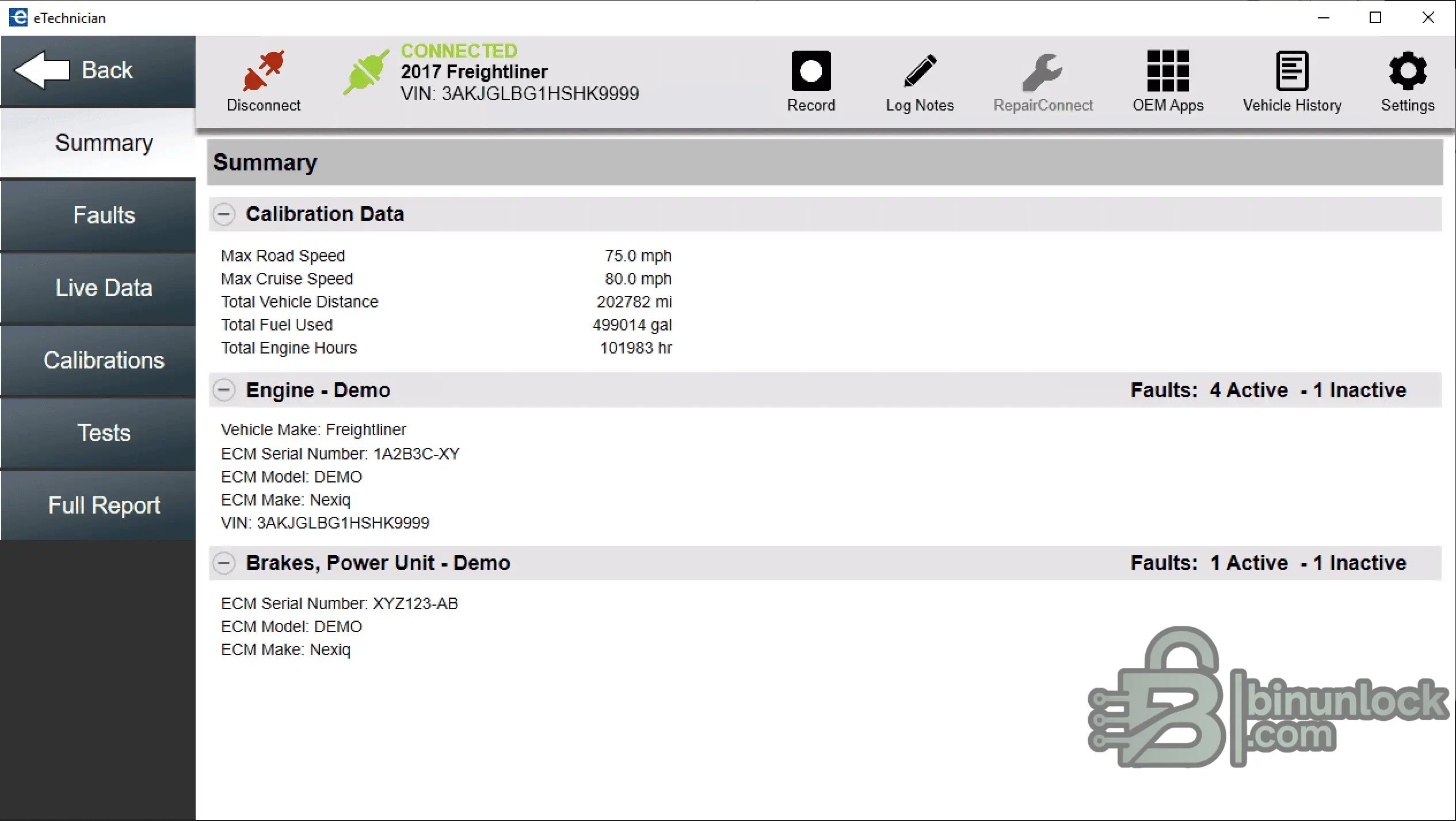The width and height of the screenshot is (1456, 821).
Task: Click the 'Log Notes' label text
Action: click(920, 105)
